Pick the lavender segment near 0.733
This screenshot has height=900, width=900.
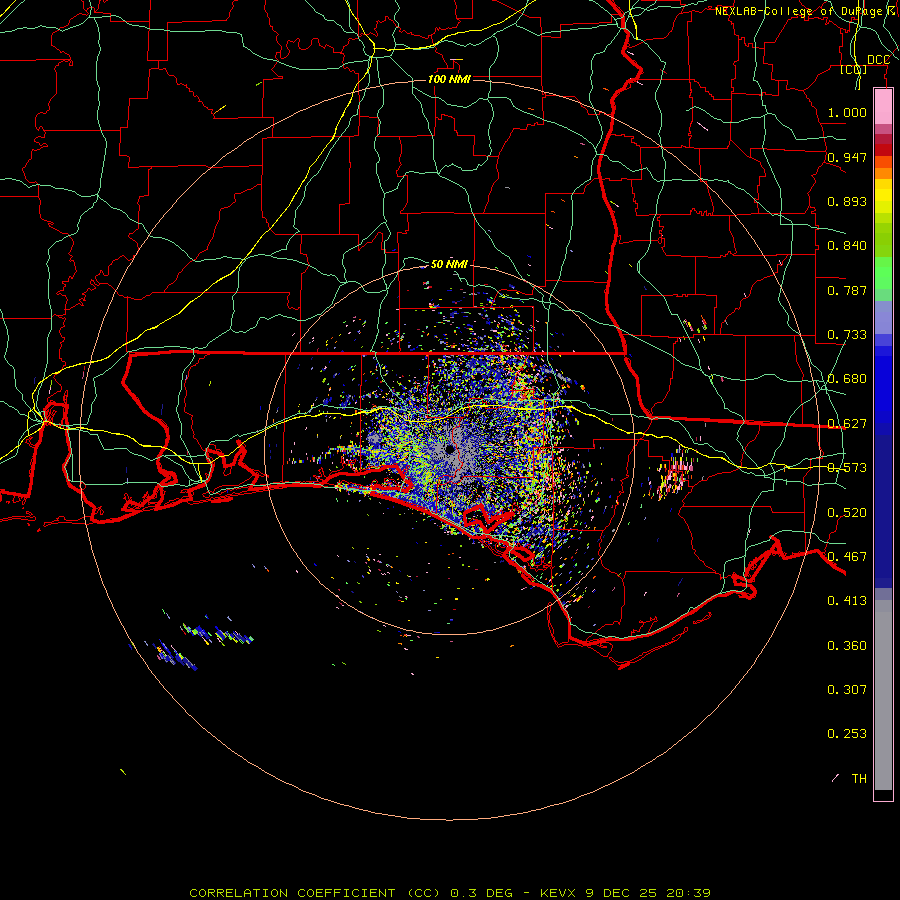883,317
